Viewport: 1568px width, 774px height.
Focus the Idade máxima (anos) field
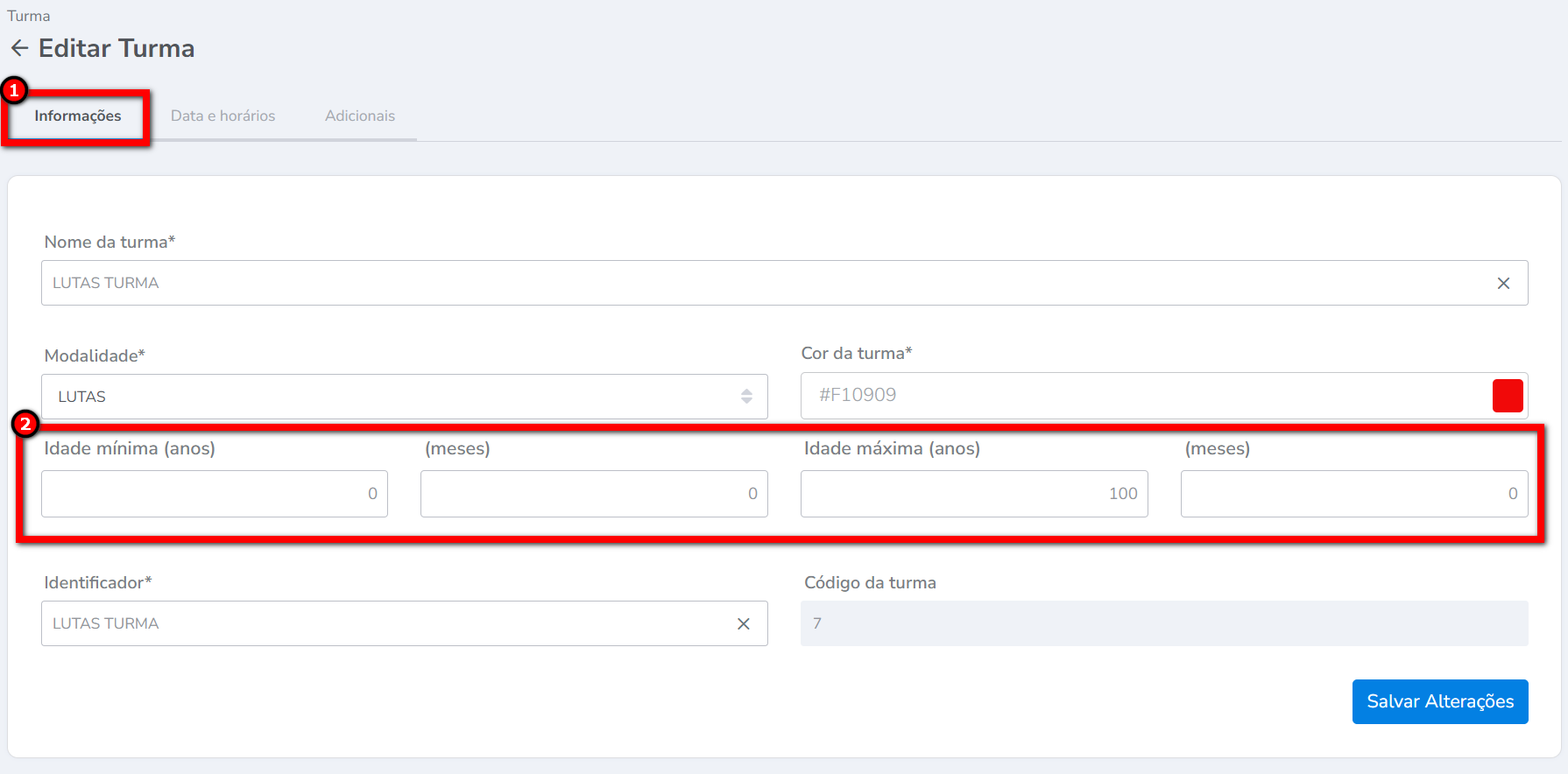click(x=973, y=494)
